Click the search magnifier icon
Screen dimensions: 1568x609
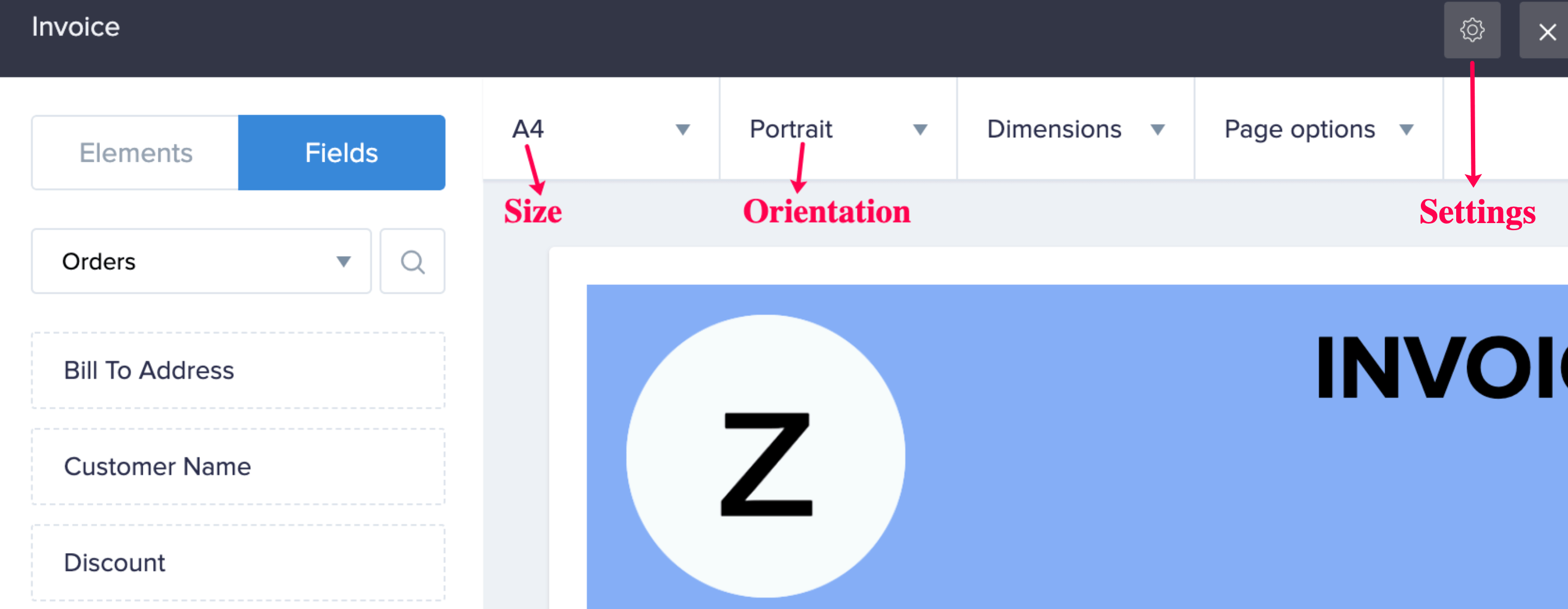pos(412,262)
